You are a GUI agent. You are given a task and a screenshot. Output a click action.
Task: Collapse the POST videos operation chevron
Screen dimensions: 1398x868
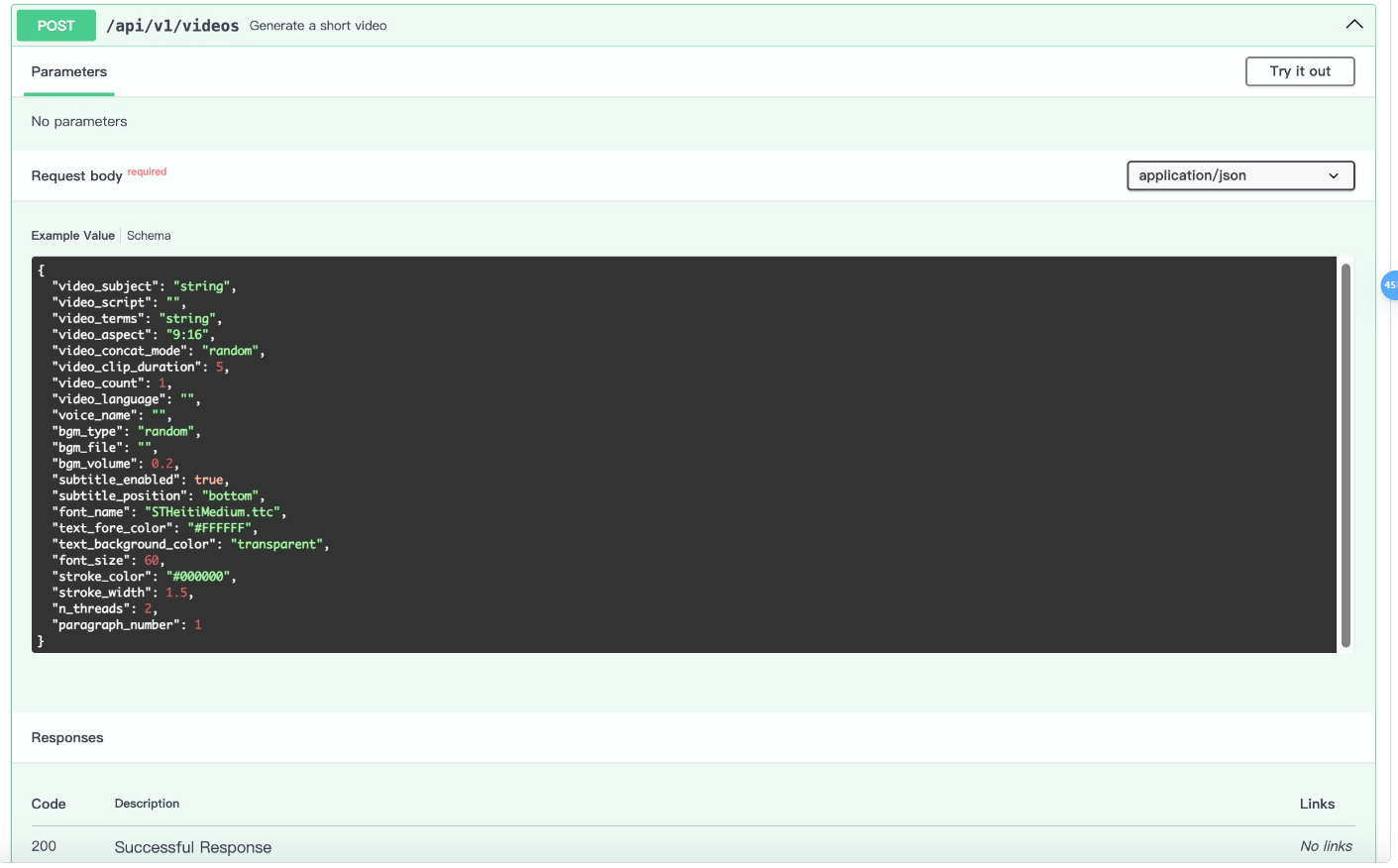(x=1353, y=25)
